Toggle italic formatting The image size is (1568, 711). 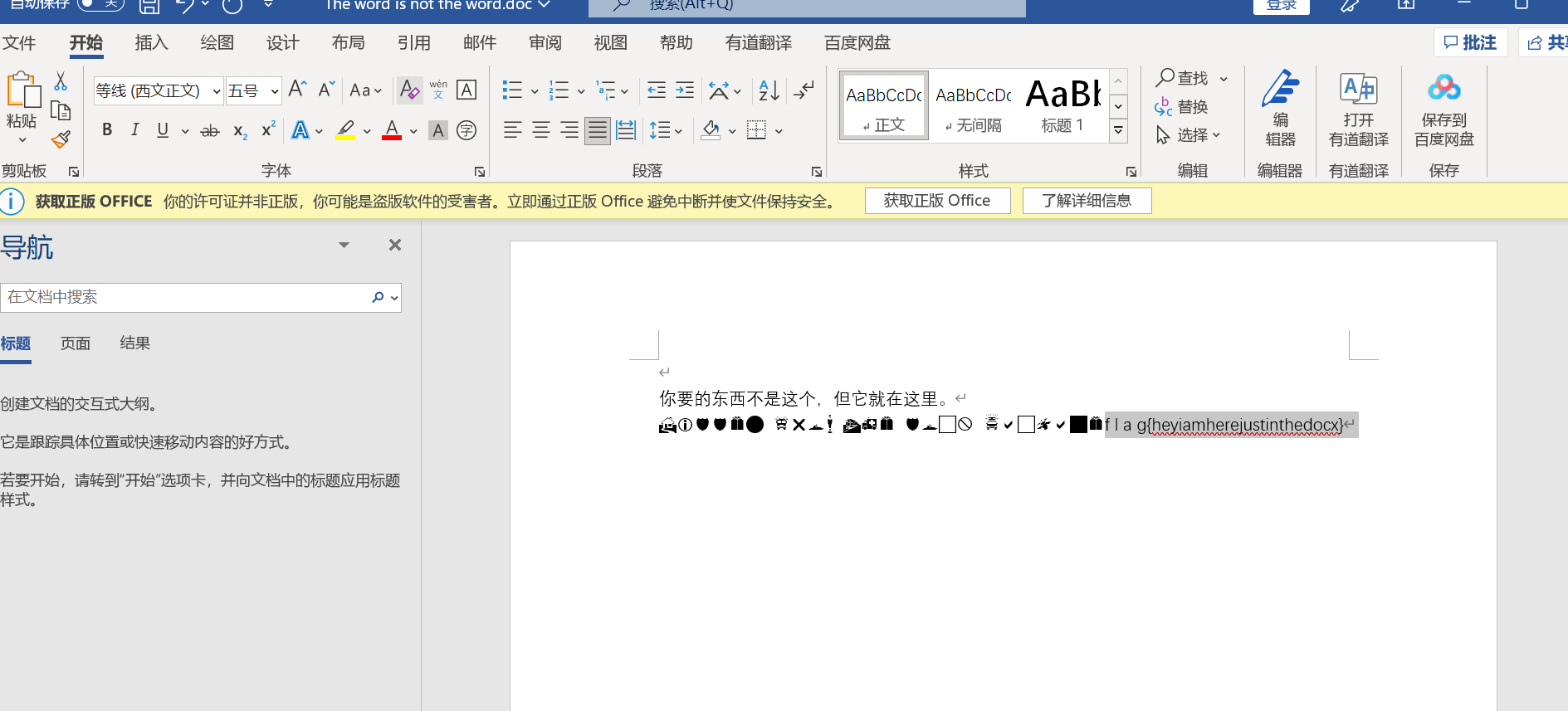tap(134, 130)
